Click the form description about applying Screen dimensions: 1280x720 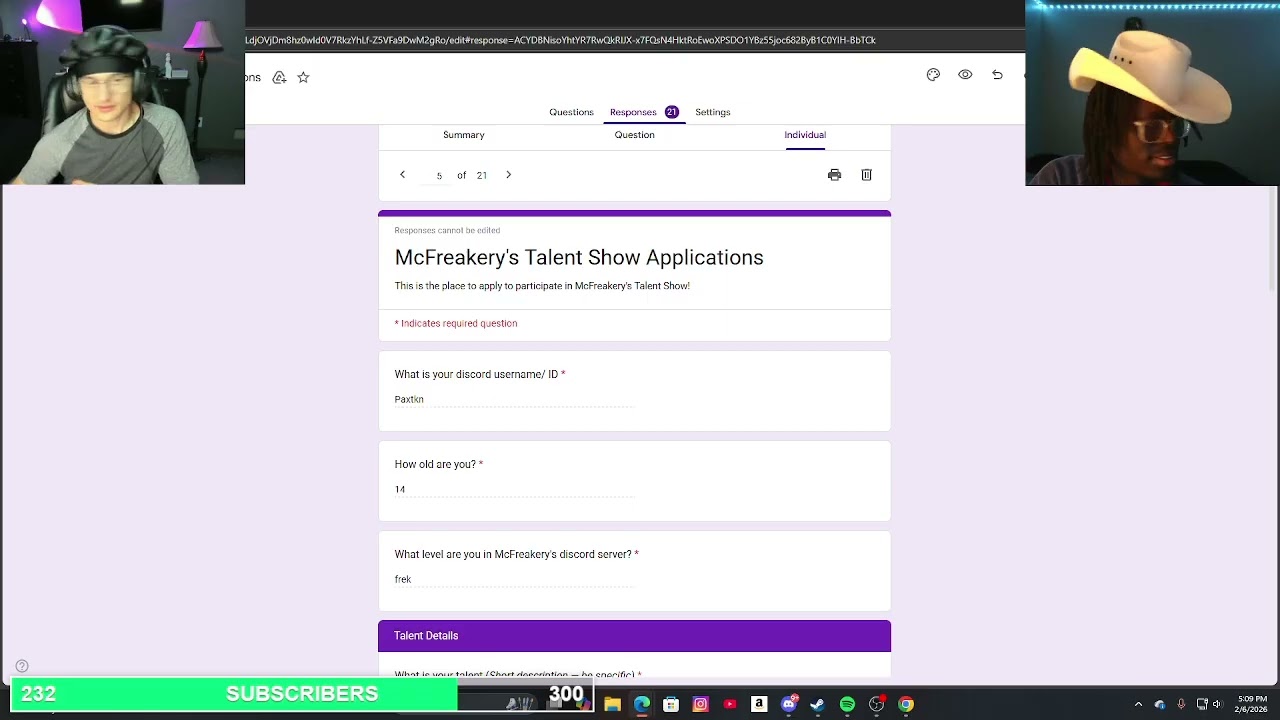[542, 286]
